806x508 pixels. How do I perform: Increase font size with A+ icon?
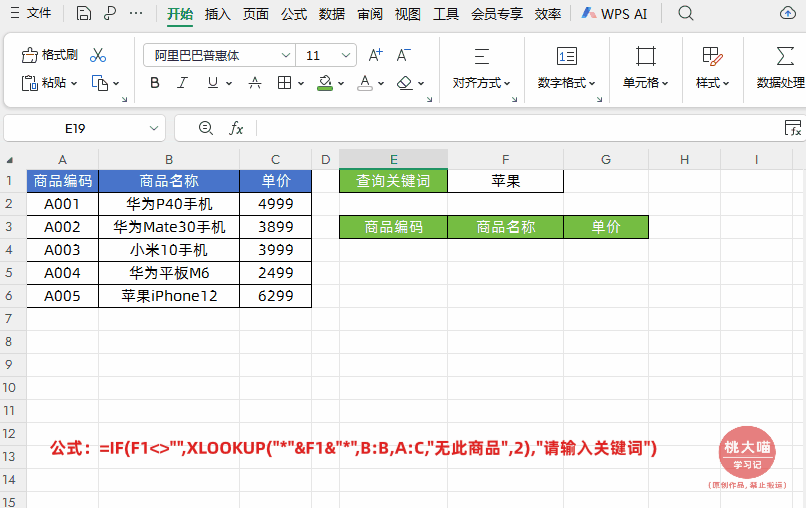point(375,55)
